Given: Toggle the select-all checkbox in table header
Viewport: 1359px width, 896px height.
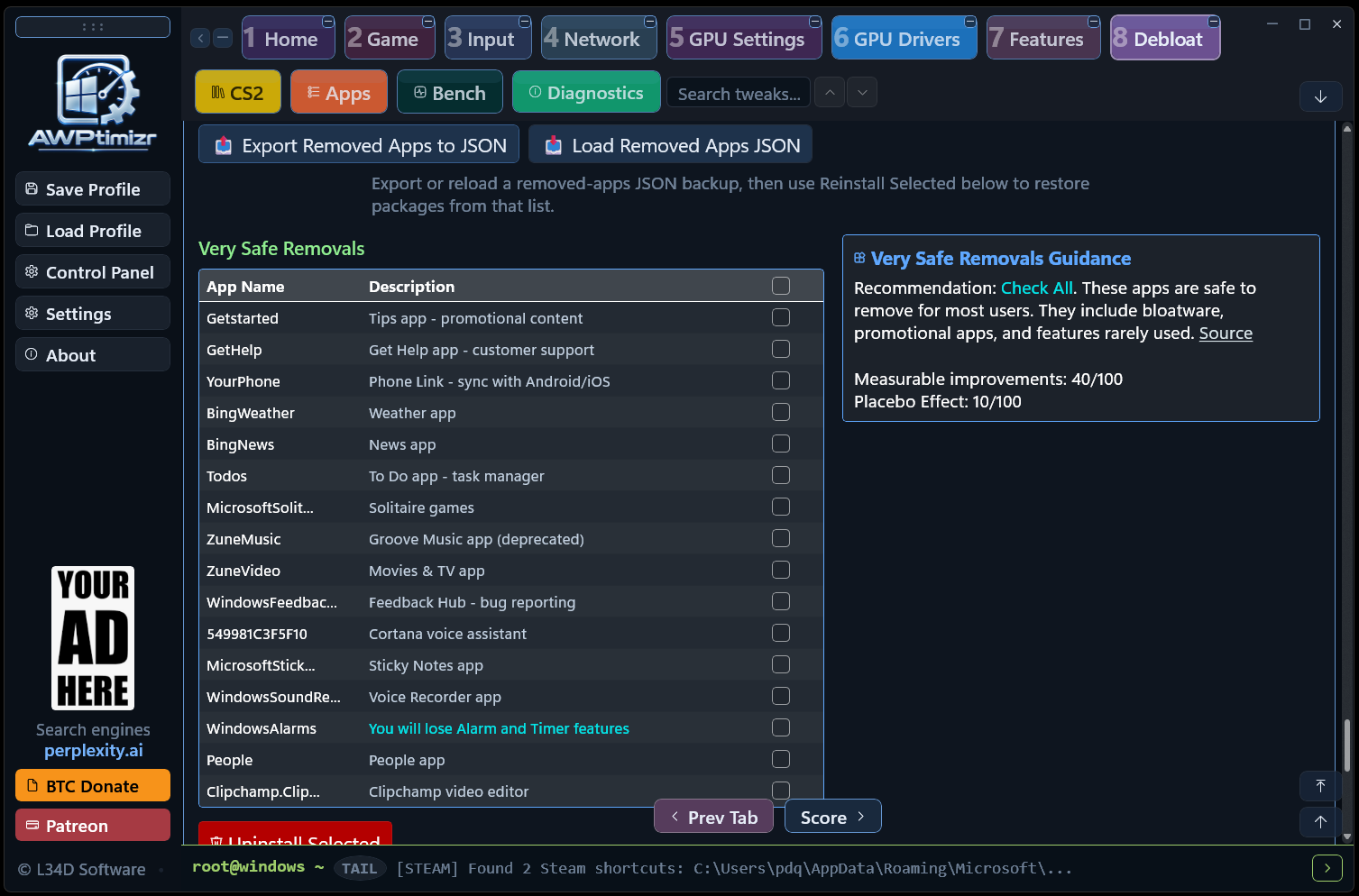Looking at the screenshot, I should tap(781, 286).
